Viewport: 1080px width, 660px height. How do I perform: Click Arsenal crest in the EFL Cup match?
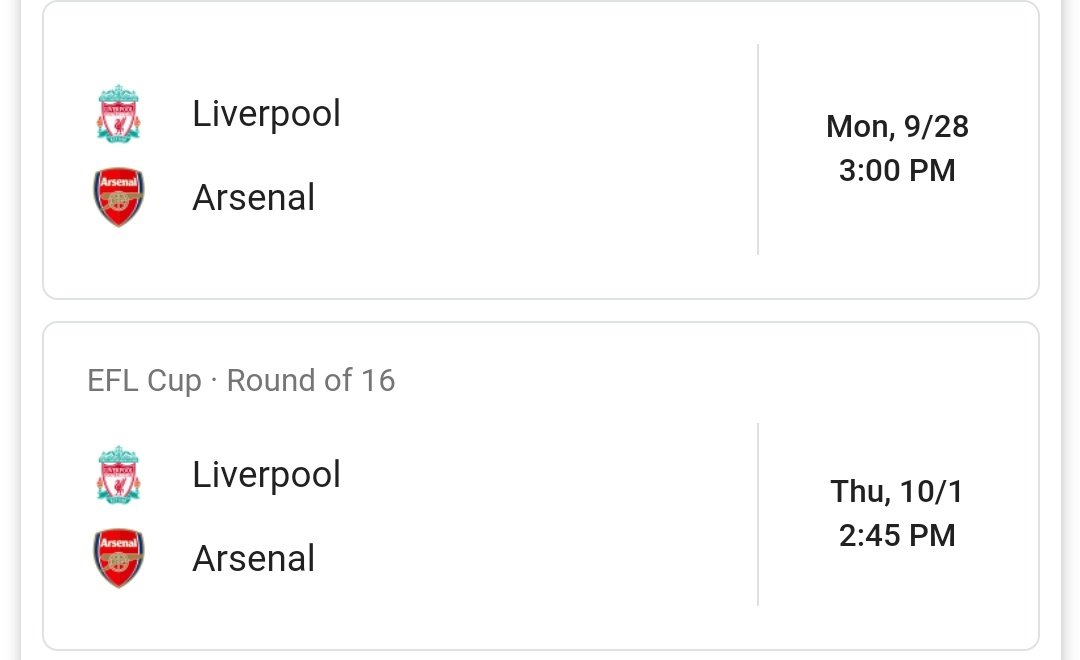click(x=118, y=558)
